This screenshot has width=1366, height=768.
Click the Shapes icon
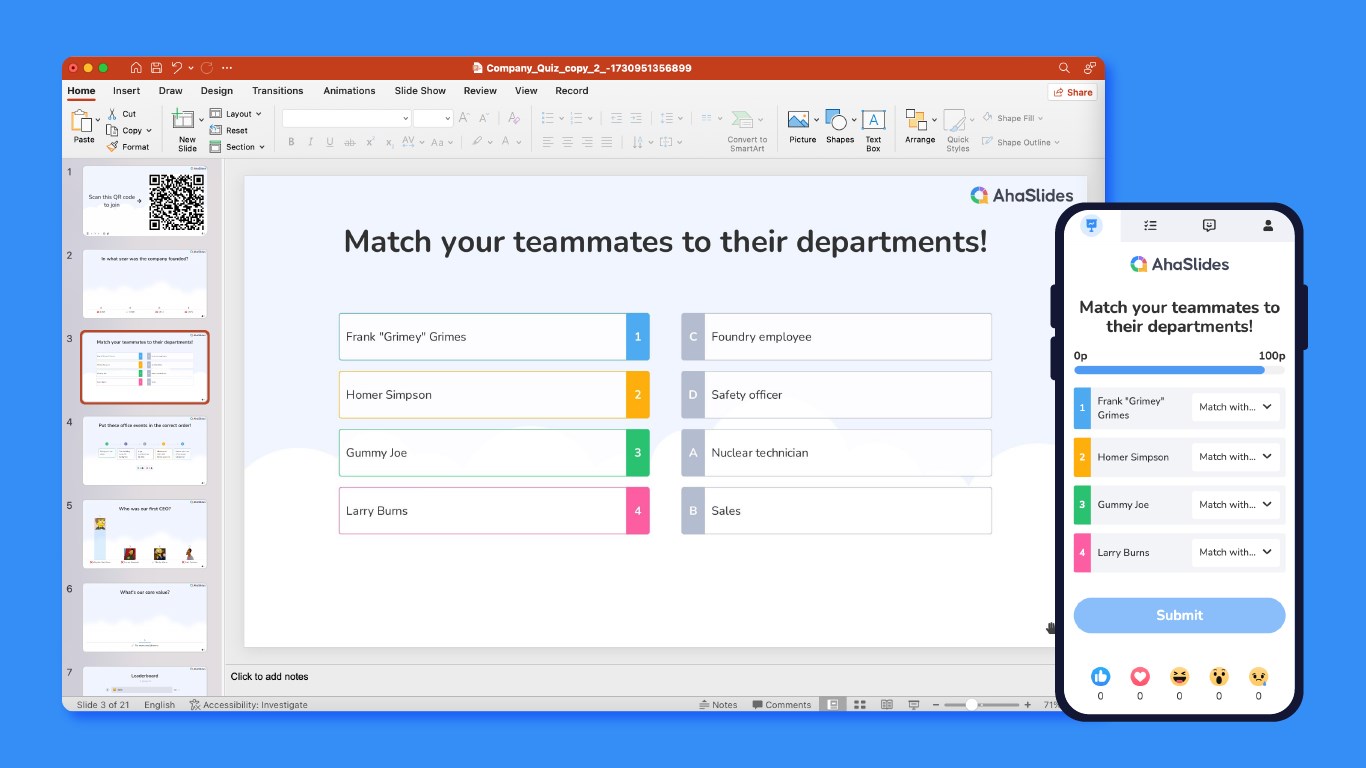837,120
